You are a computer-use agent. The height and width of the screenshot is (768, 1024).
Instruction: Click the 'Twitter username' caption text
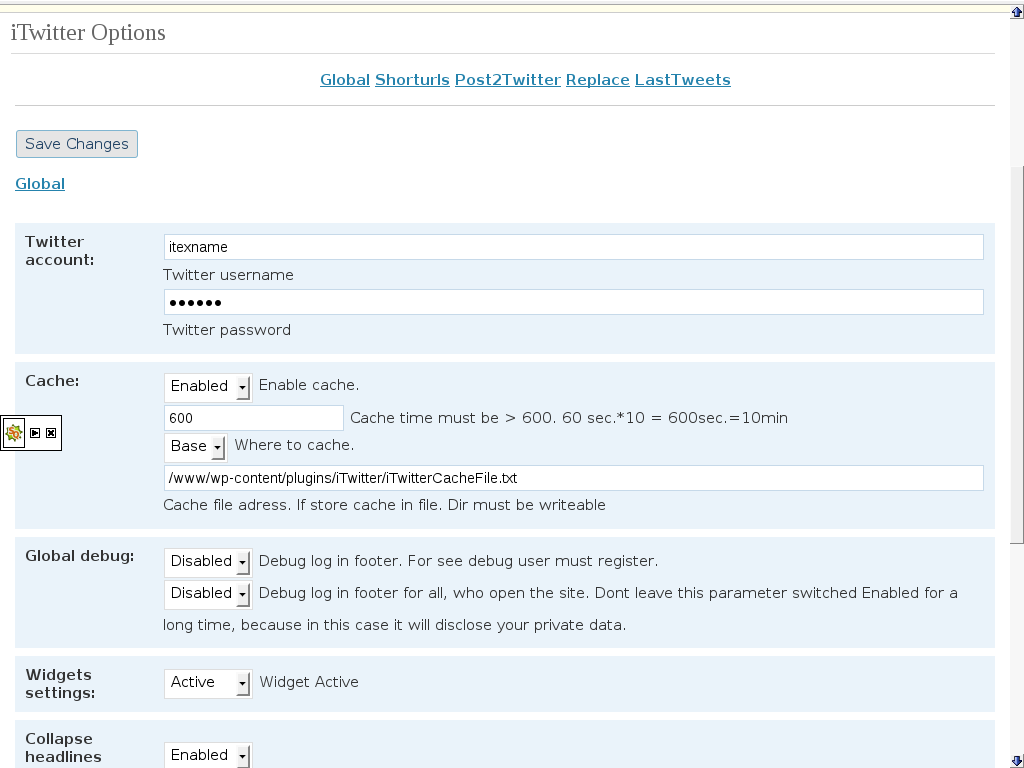(228, 275)
